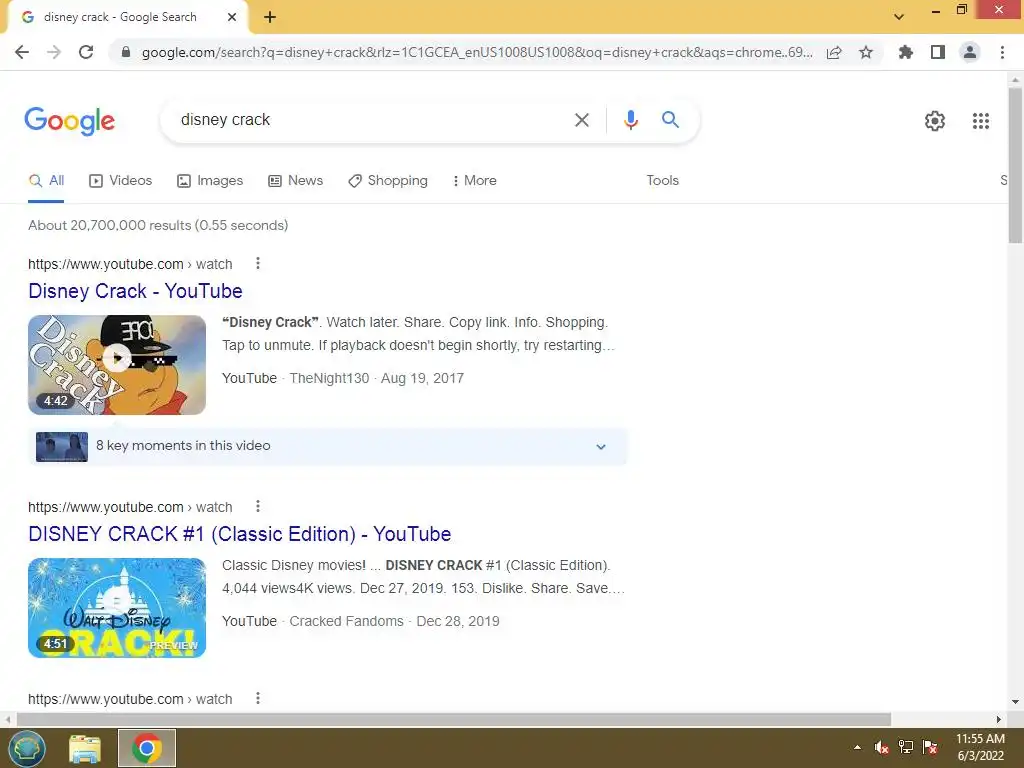
Task: Submit search with magnifier icon
Action: [x=670, y=120]
